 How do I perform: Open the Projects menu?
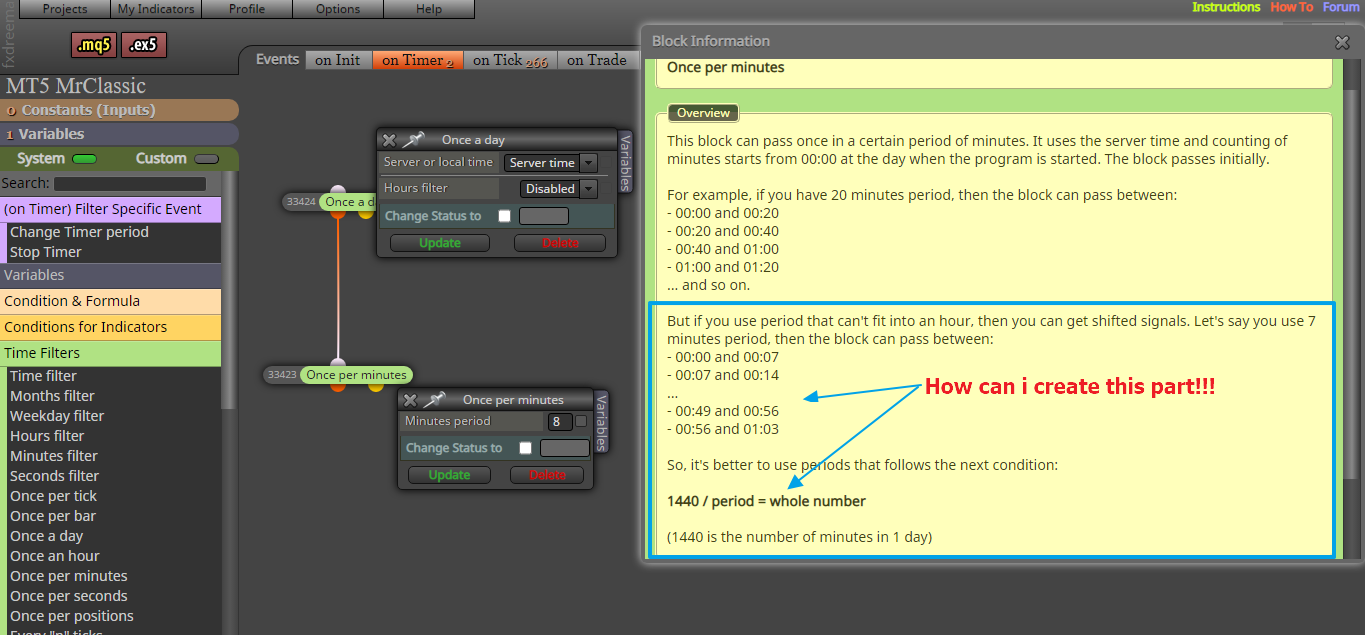tap(65, 9)
